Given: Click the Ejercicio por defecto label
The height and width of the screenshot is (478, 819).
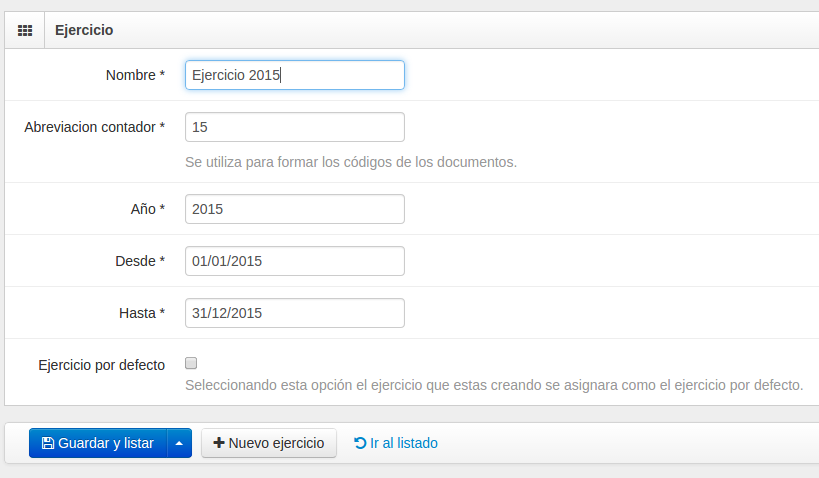Looking at the screenshot, I should [x=101, y=365].
